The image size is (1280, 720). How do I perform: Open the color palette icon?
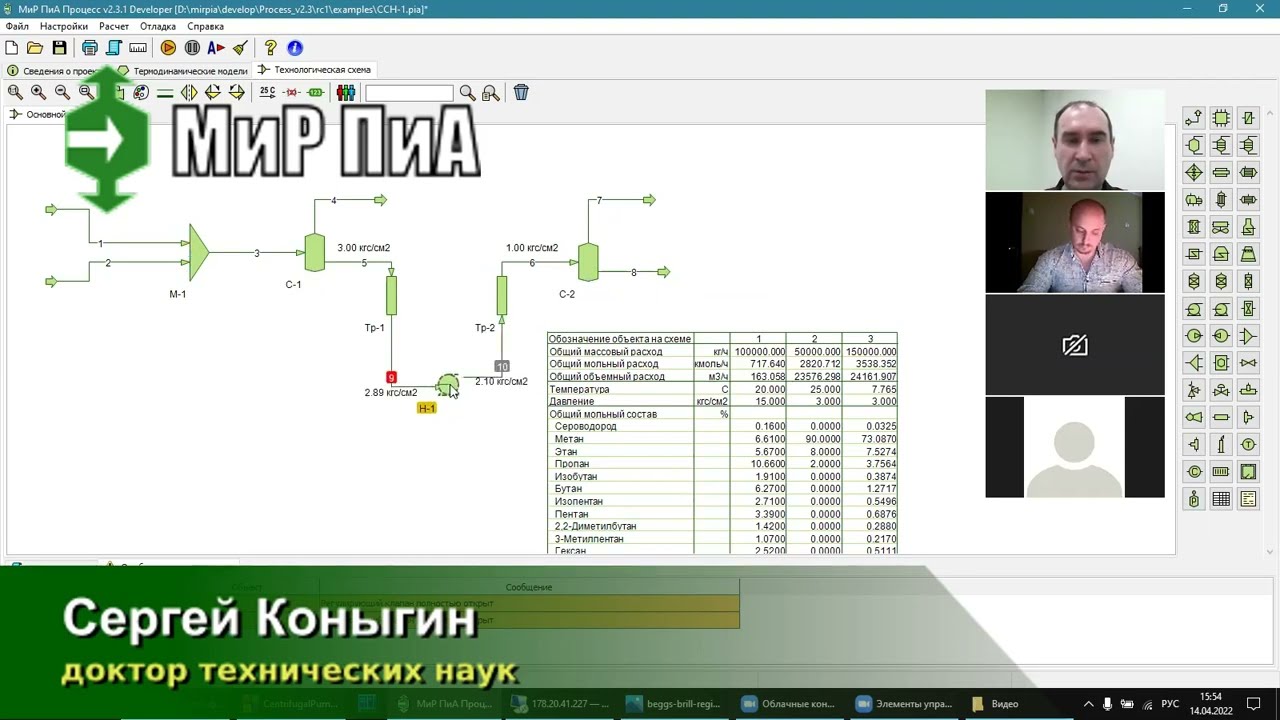pos(141,92)
